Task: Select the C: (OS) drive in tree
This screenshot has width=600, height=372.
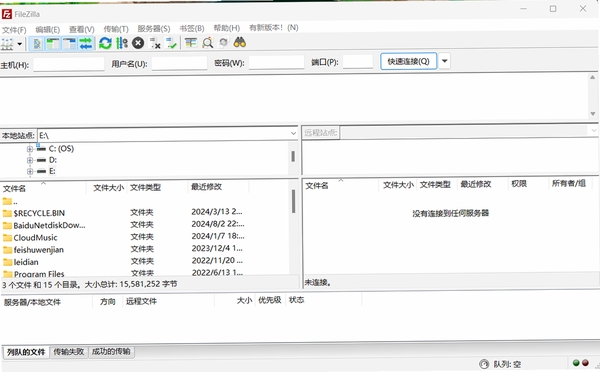Action: point(61,148)
